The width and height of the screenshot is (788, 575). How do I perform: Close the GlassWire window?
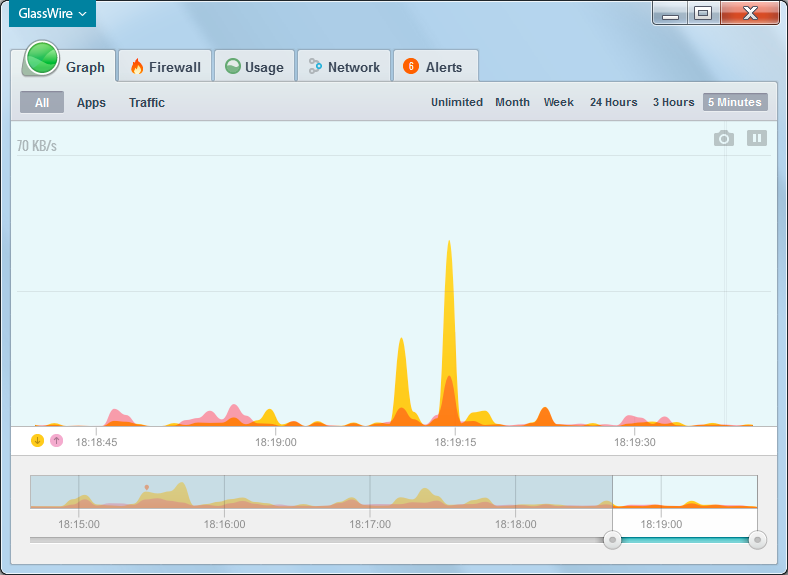[750, 13]
